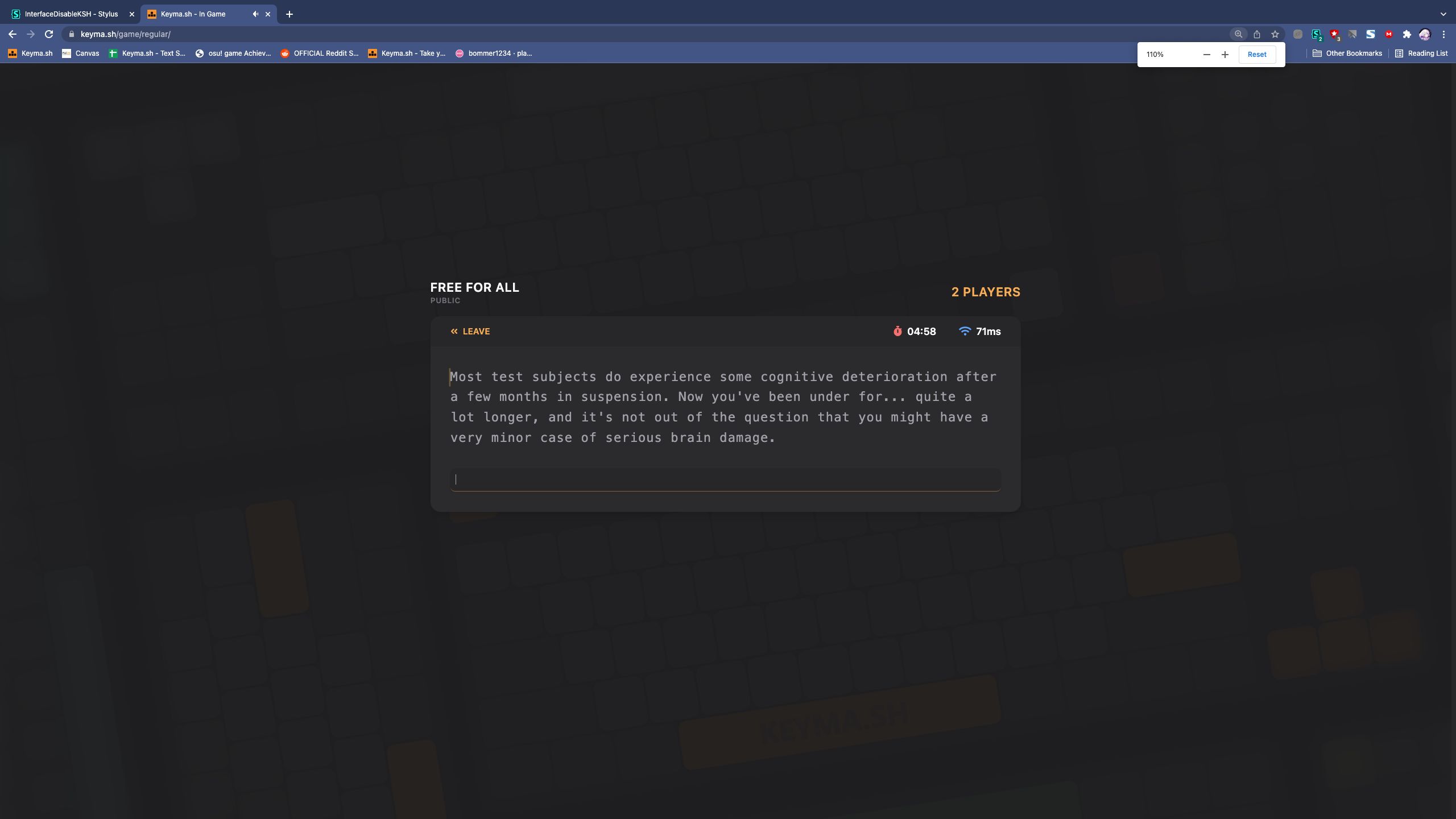1456x819 pixels.
Task: Click the zoom magnifier icon in address bar
Action: (x=1238, y=34)
